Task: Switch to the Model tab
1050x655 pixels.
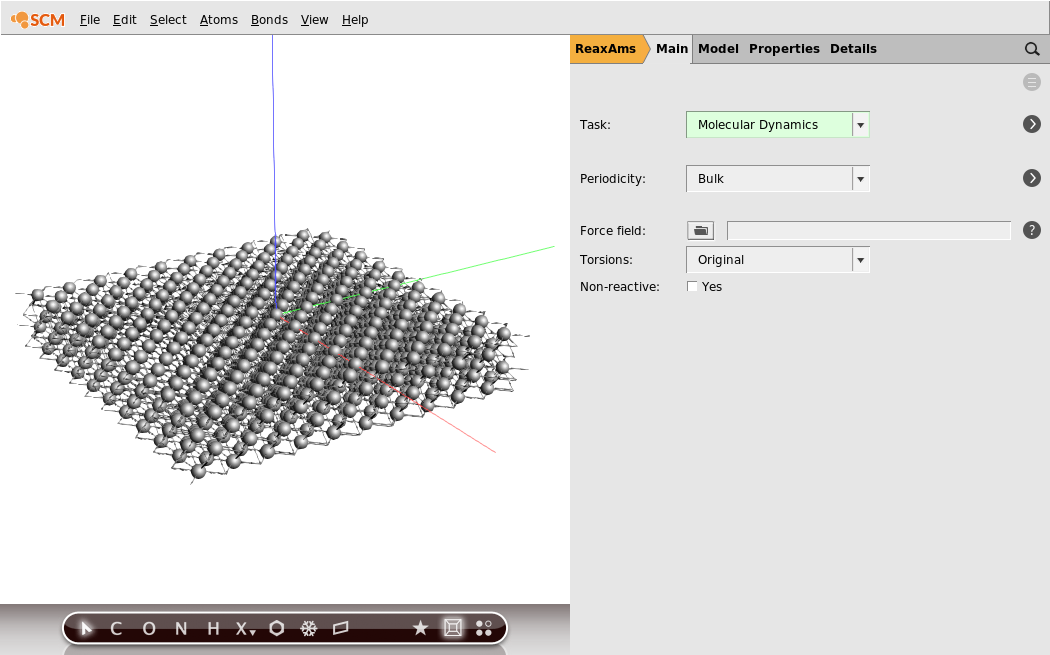Action: coord(719,49)
